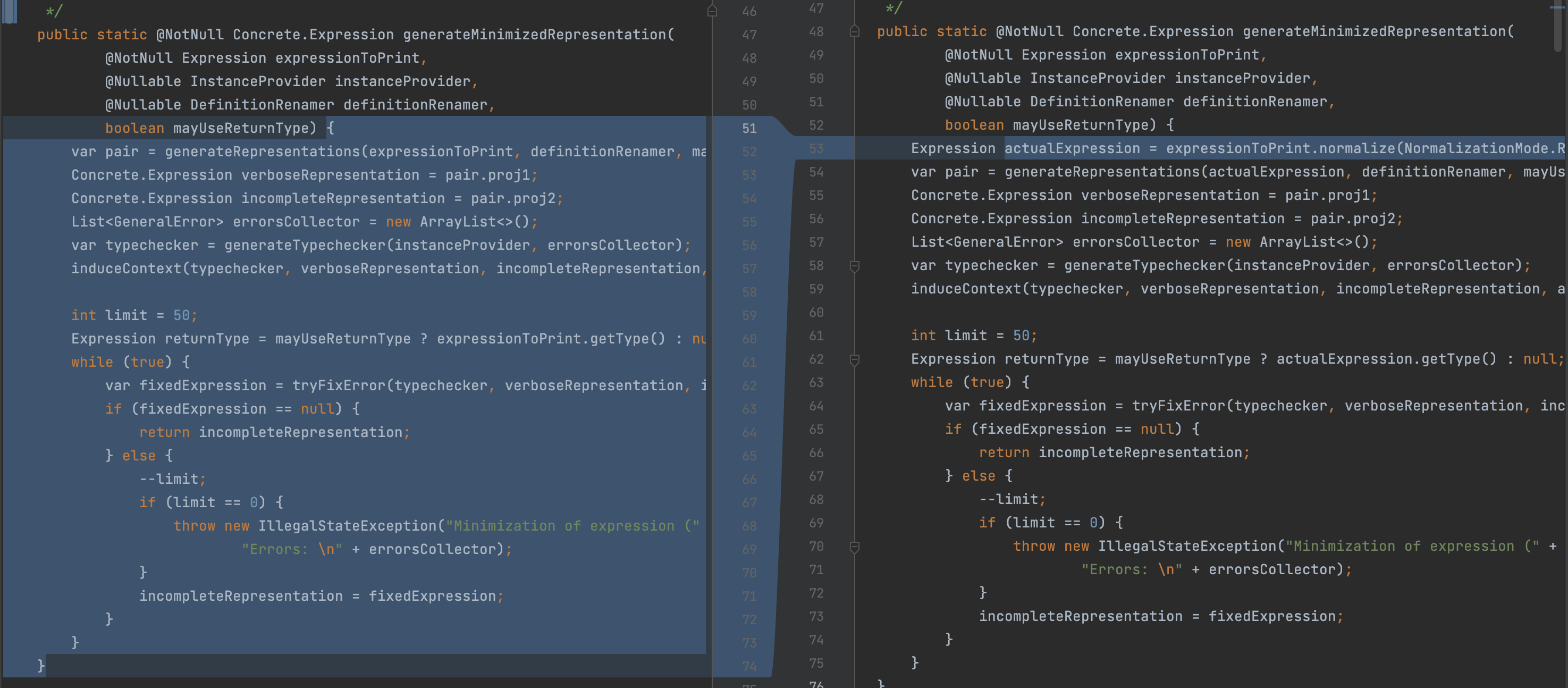The height and width of the screenshot is (688, 1568).
Task: Click left pane's '@Nullable DefinitionRenamer definitionRenamer' parameter
Action: [296, 105]
